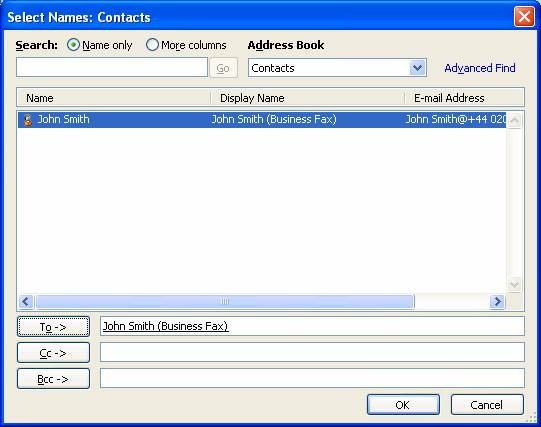Click in the Search text field
This screenshot has height=427, width=541.
click(x=112, y=67)
